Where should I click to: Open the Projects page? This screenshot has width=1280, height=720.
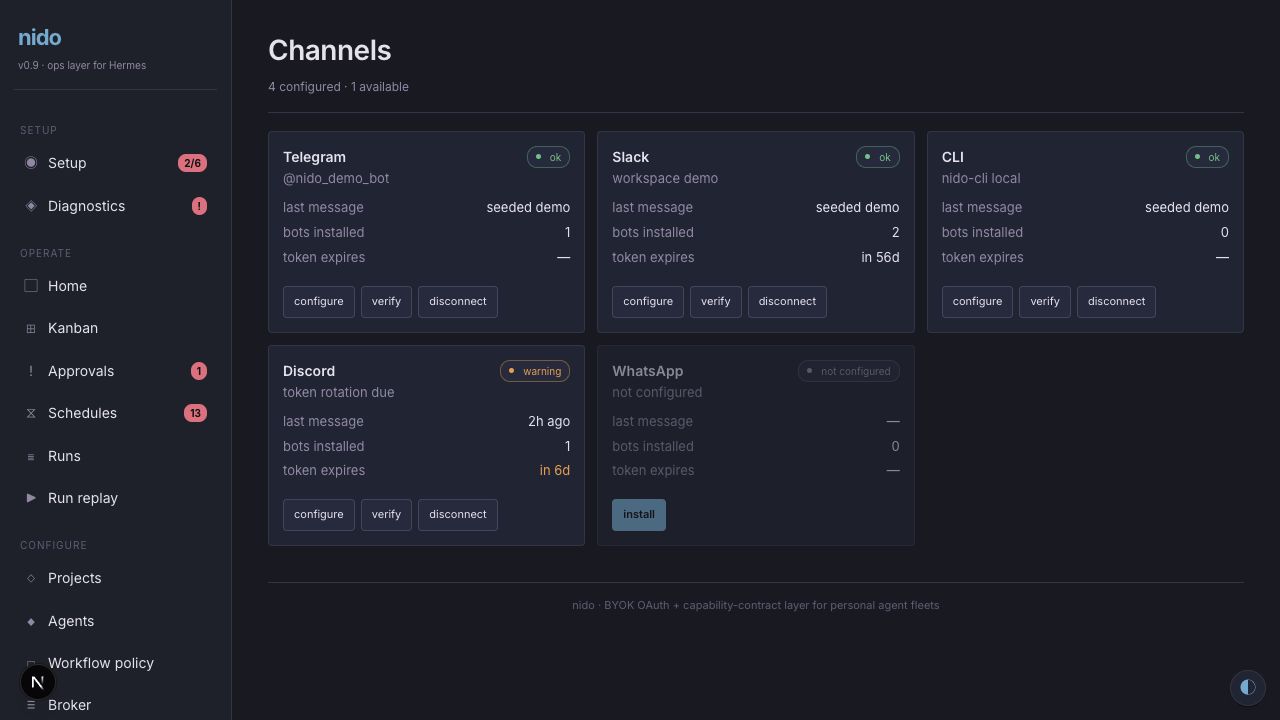coord(115,578)
